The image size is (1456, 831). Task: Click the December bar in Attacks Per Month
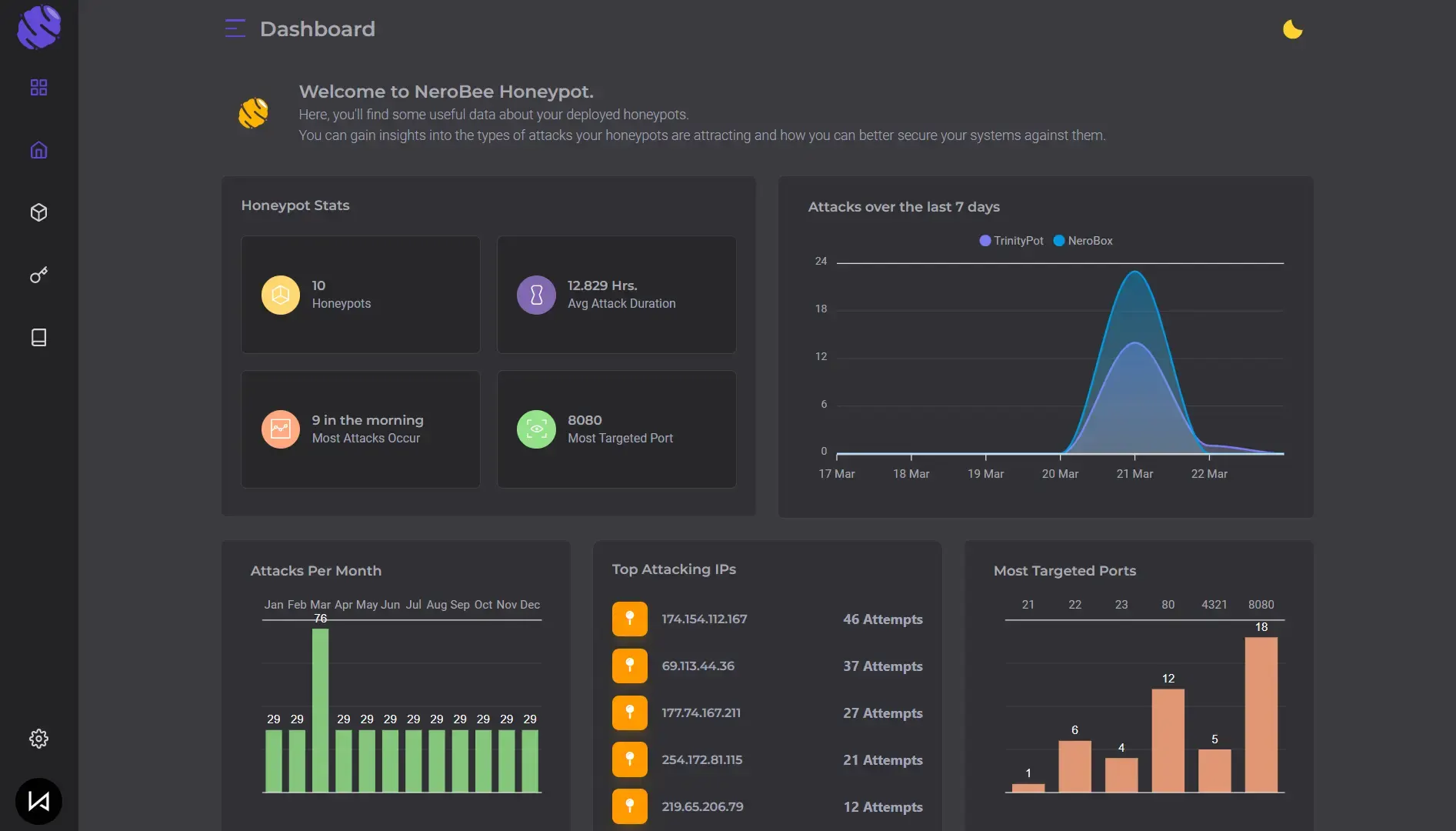click(530, 760)
